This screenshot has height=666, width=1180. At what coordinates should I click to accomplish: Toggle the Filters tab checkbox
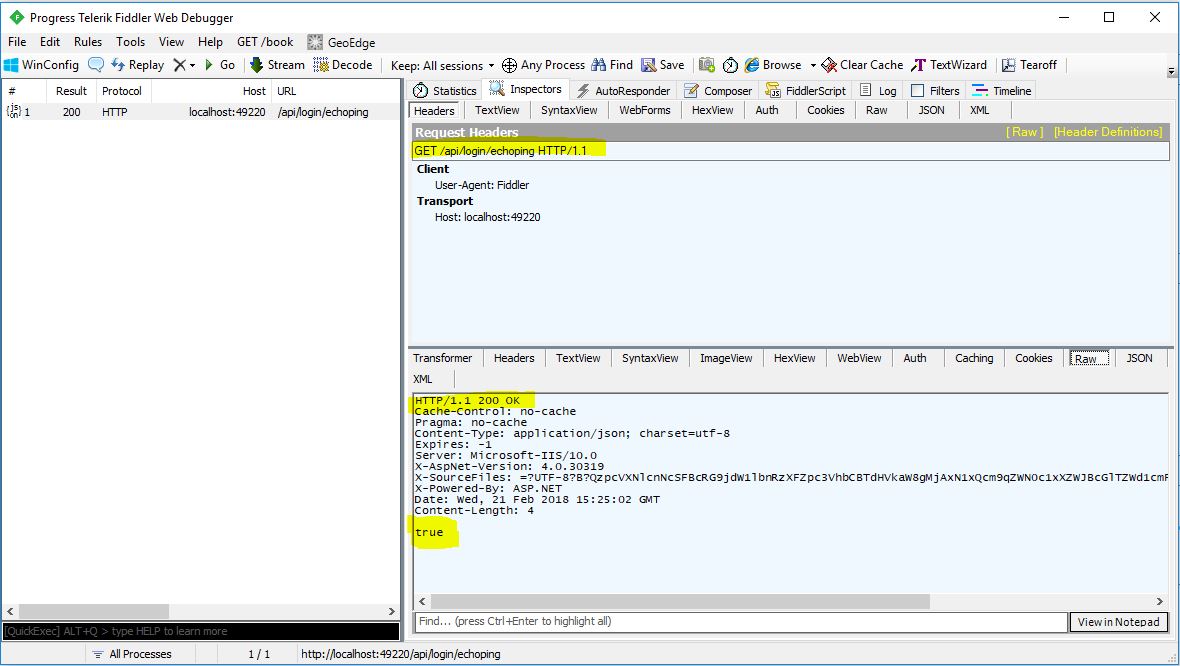pos(917,90)
